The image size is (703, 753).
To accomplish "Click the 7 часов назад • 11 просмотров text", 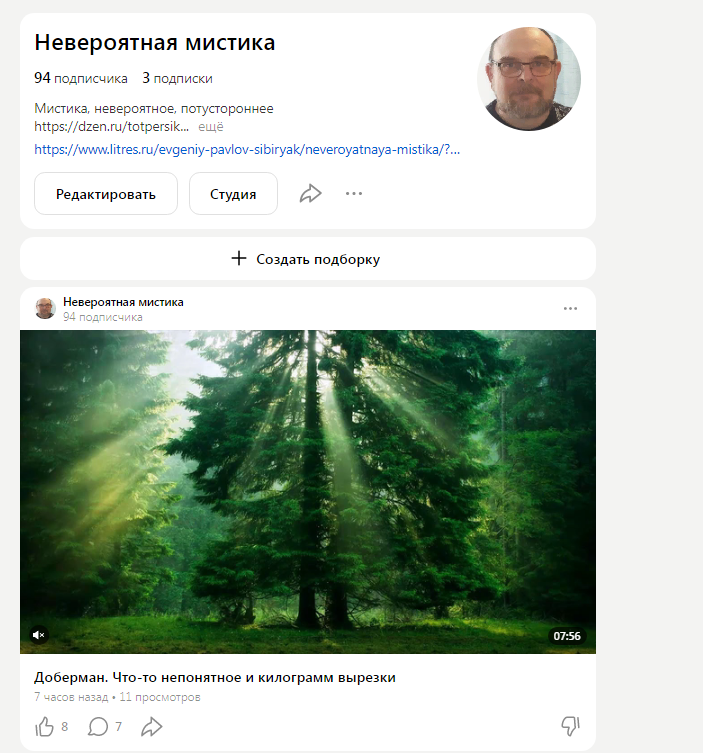I will pos(117,697).
